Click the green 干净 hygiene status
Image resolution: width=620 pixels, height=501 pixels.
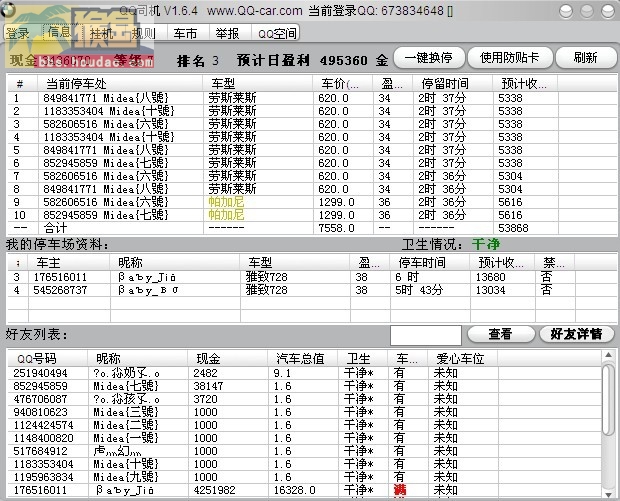486,244
